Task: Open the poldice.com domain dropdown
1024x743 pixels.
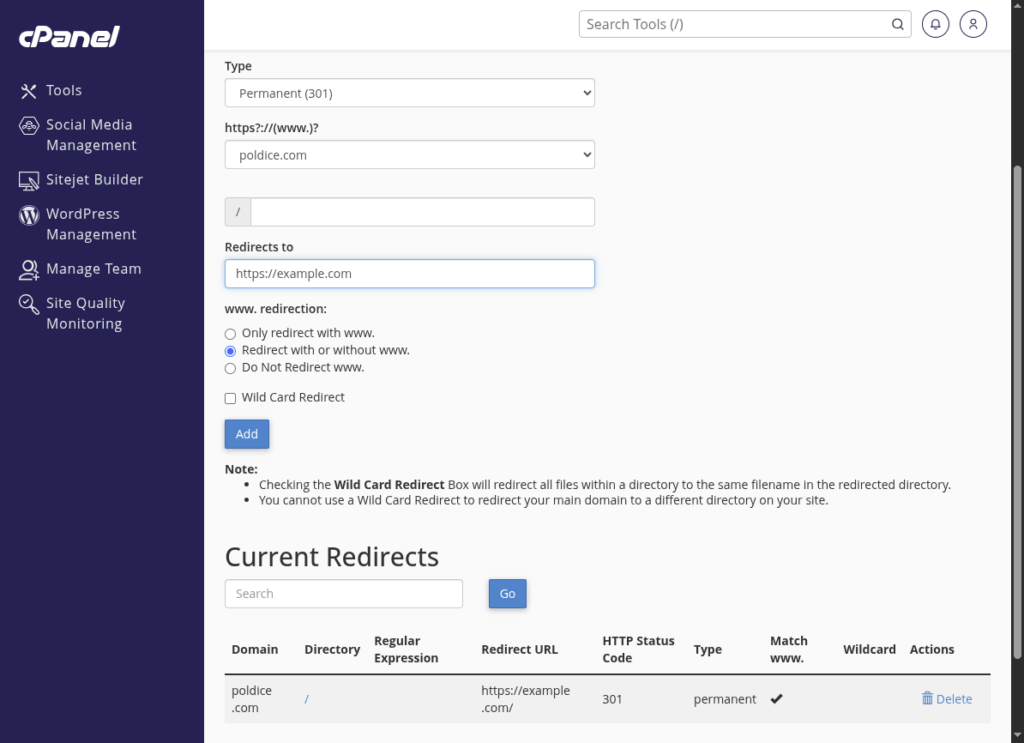Action: (x=409, y=155)
